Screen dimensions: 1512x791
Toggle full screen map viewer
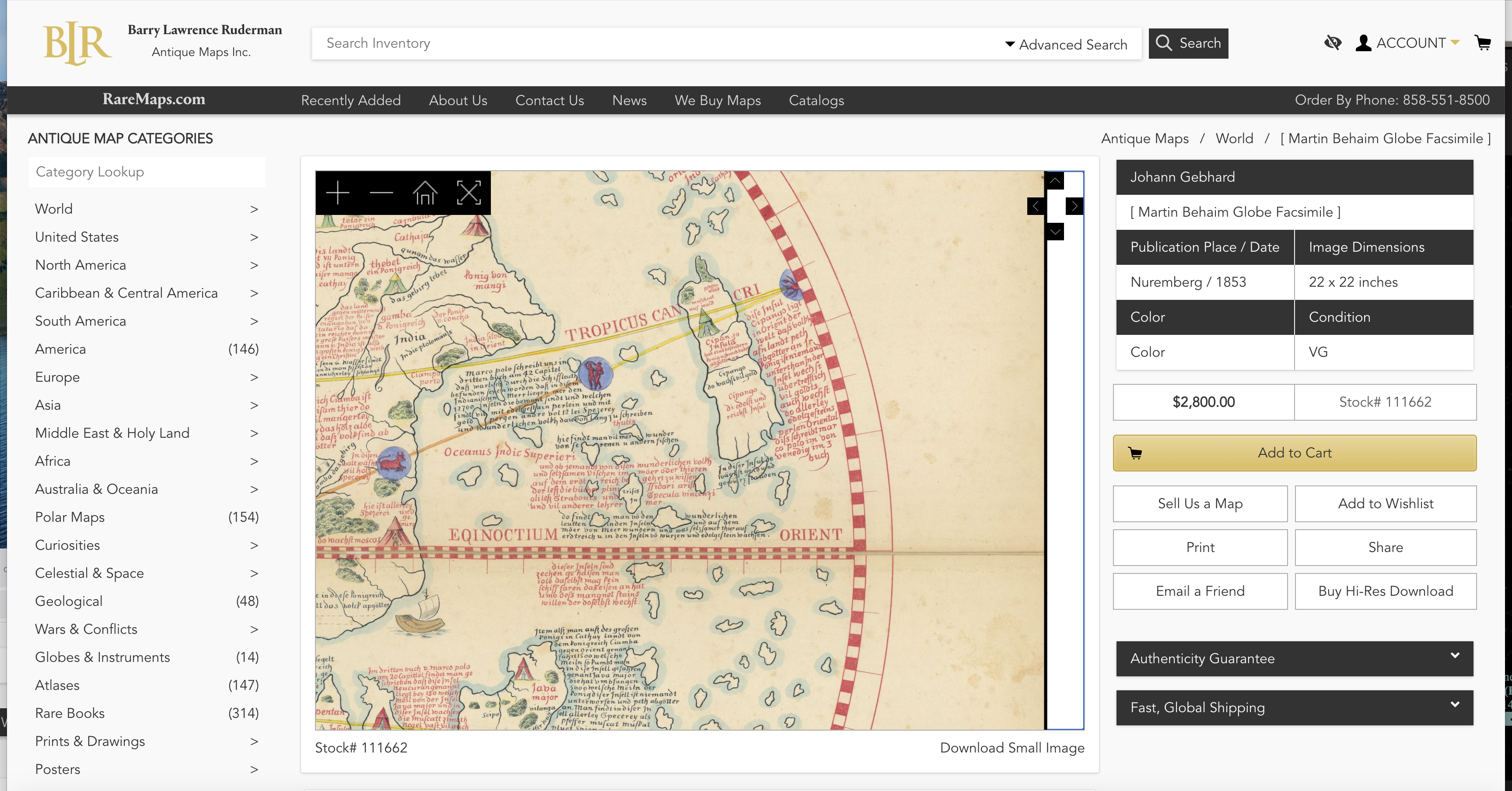coord(469,193)
